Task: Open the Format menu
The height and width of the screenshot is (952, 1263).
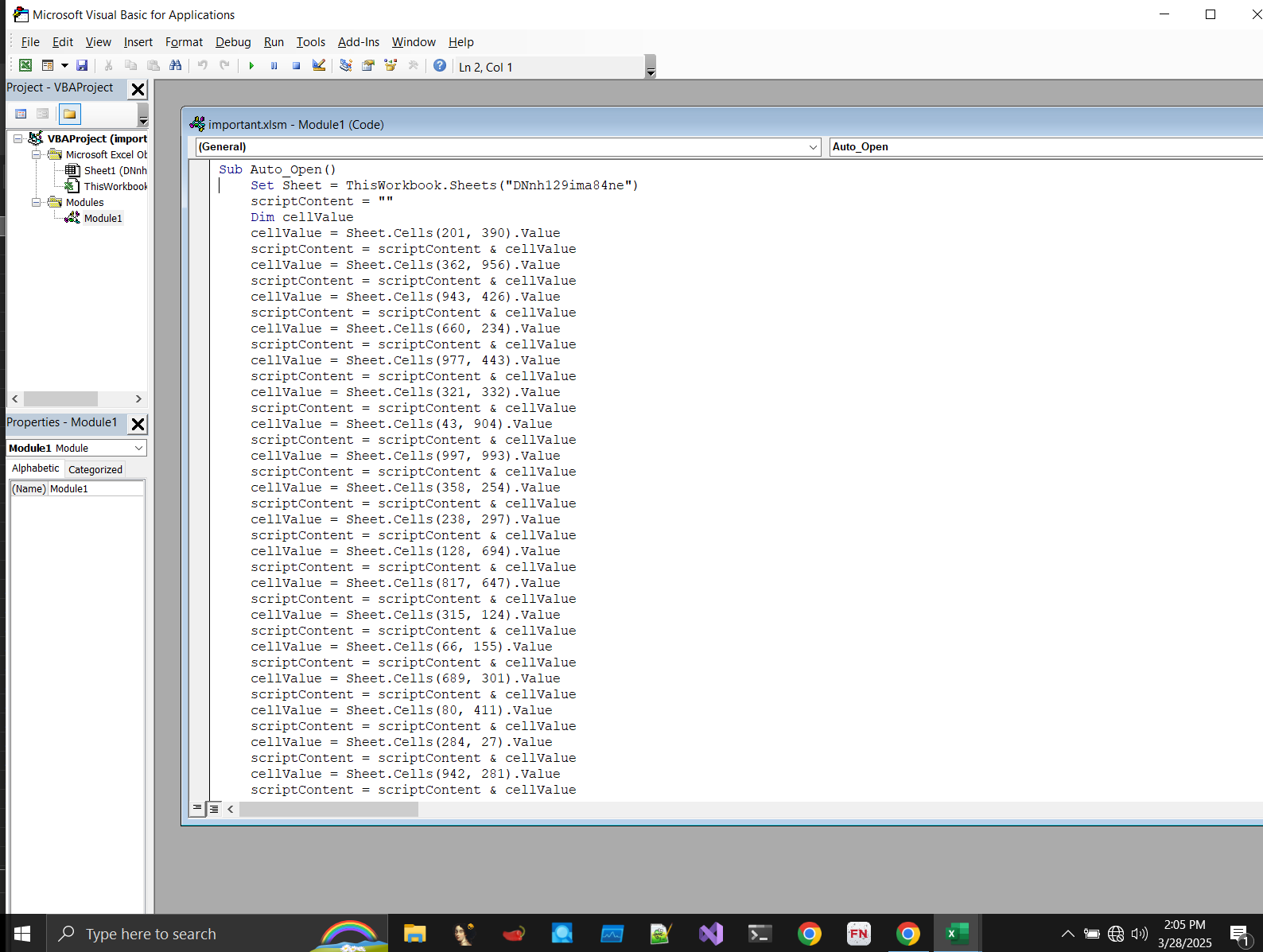Action: [184, 42]
